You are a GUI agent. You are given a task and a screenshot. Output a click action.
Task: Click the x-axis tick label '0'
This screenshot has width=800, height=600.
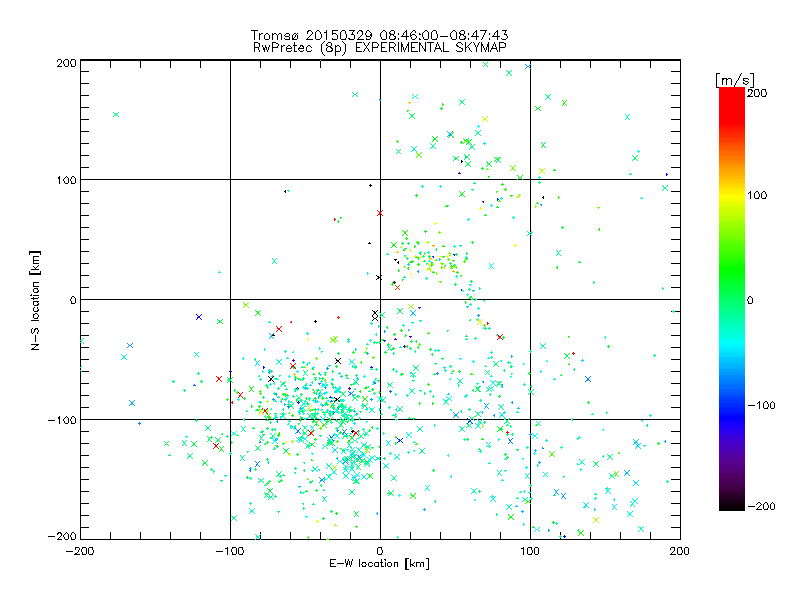(380, 551)
